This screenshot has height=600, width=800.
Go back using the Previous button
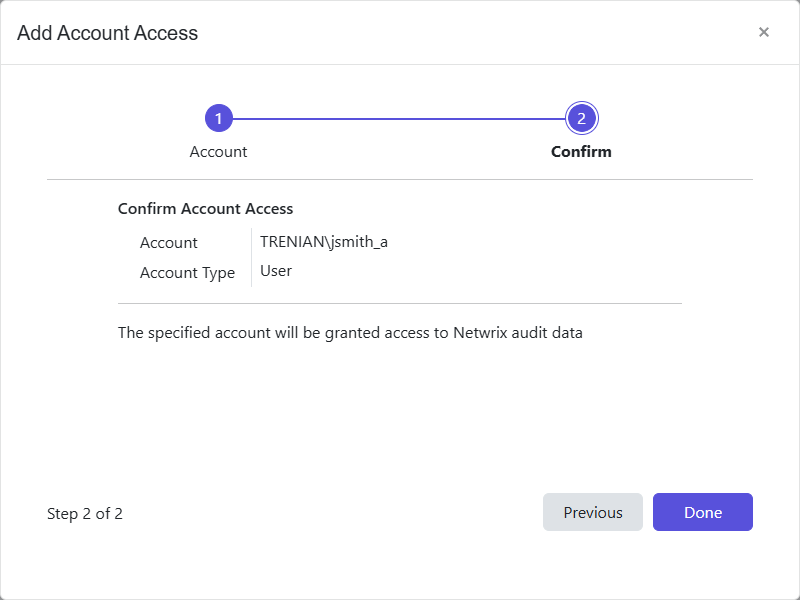(593, 512)
